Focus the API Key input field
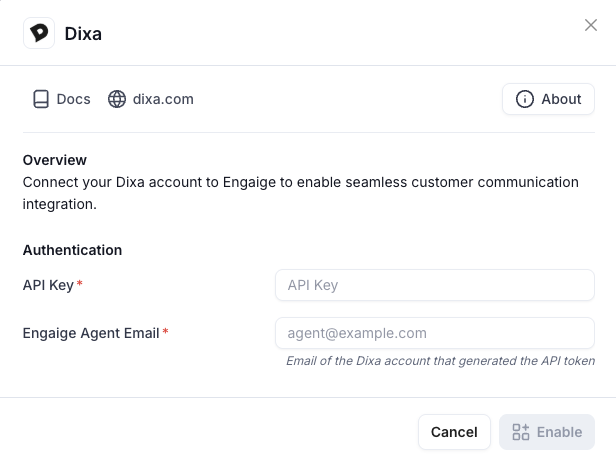Viewport: 616px width, 465px height. click(x=435, y=285)
